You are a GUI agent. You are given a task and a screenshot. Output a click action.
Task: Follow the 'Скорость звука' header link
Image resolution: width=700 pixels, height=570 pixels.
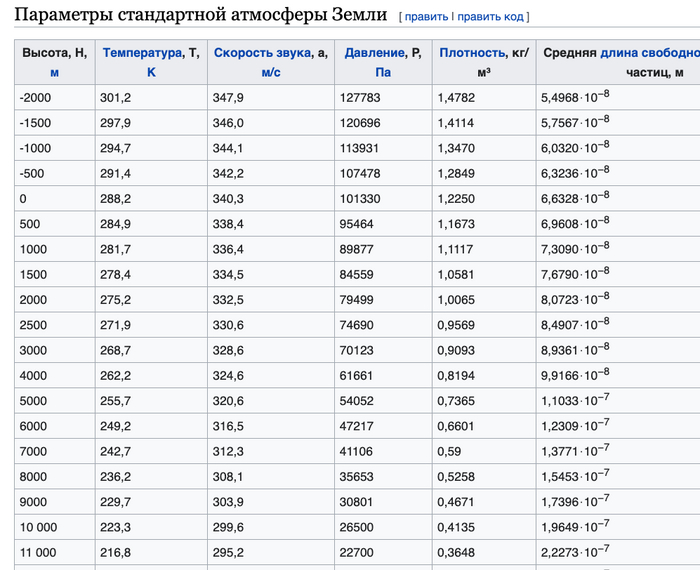262,53
